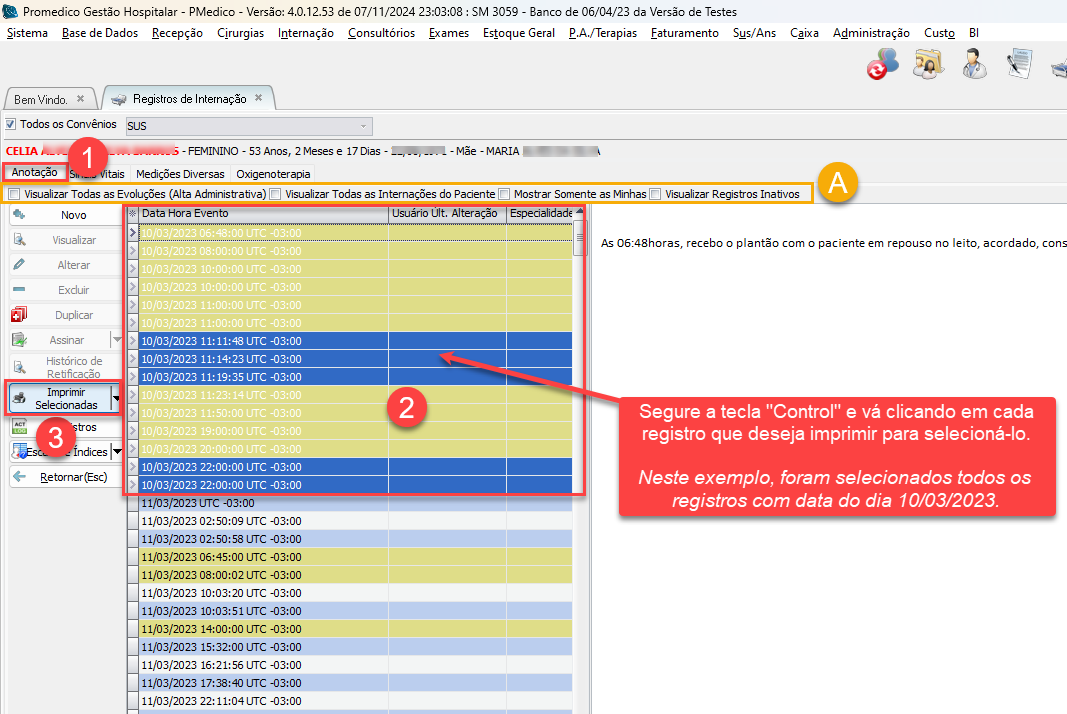Click the doctor icon in toolbar
This screenshot has width=1067, height=714.
pos(974,64)
